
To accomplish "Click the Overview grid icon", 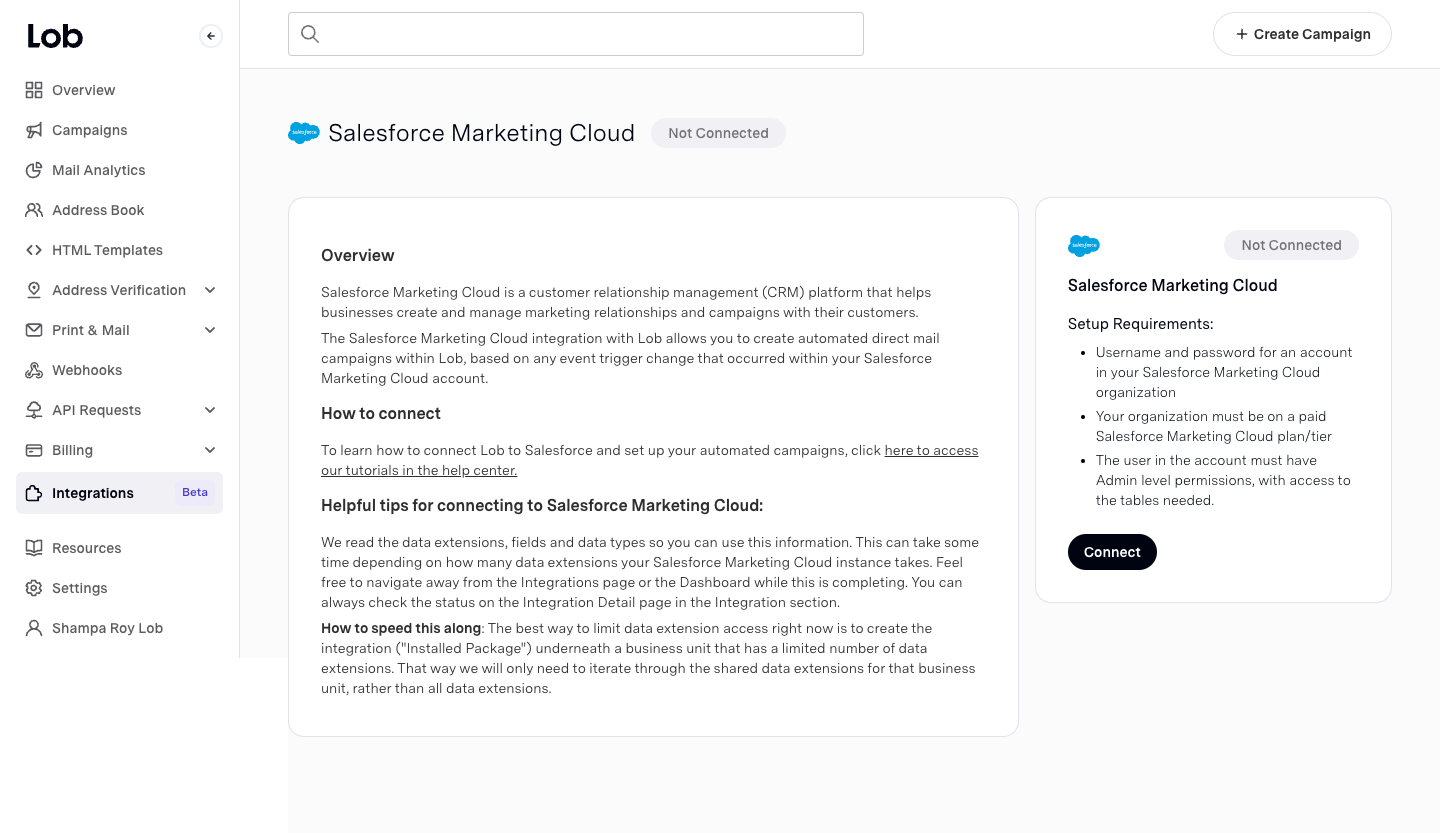I will tap(34, 90).
